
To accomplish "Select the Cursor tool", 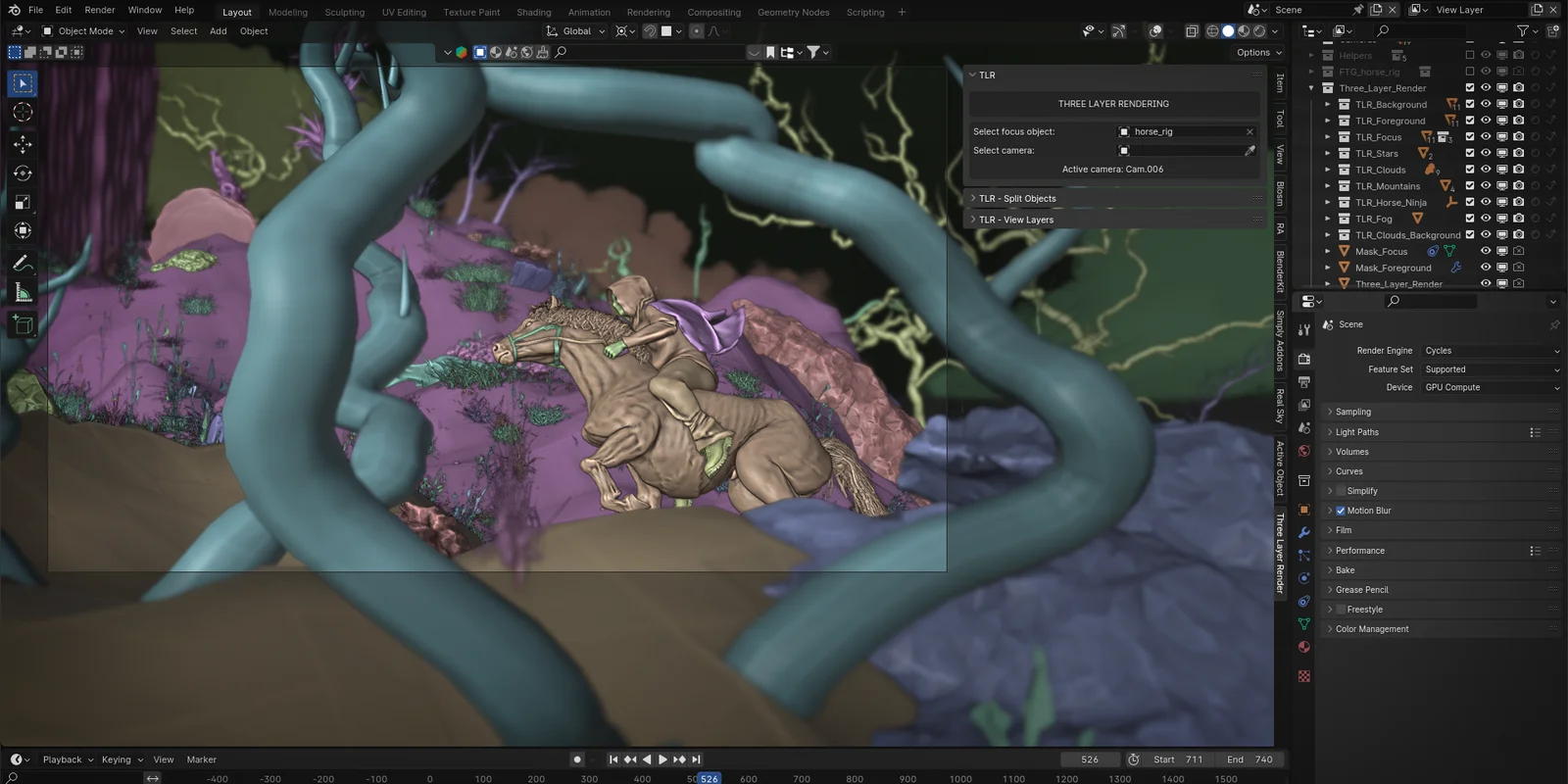I will pyautogui.click(x=23, y=113).
